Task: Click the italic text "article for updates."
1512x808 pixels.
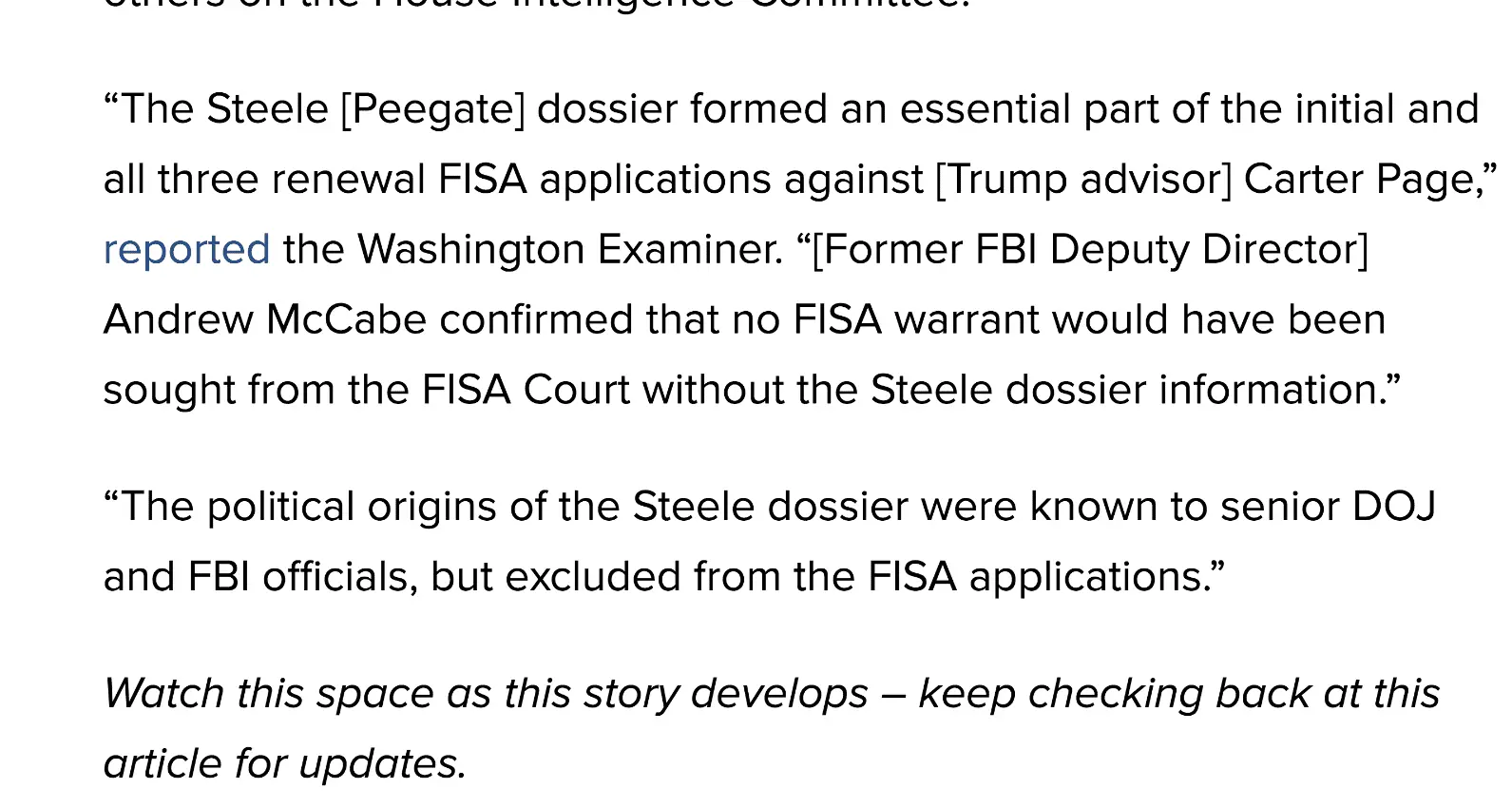Action: [284, 764]
